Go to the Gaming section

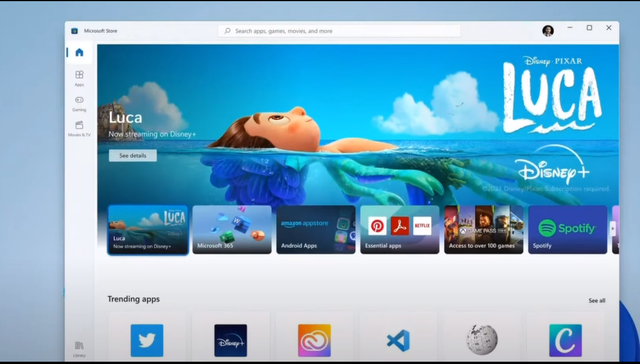point(79,103)
